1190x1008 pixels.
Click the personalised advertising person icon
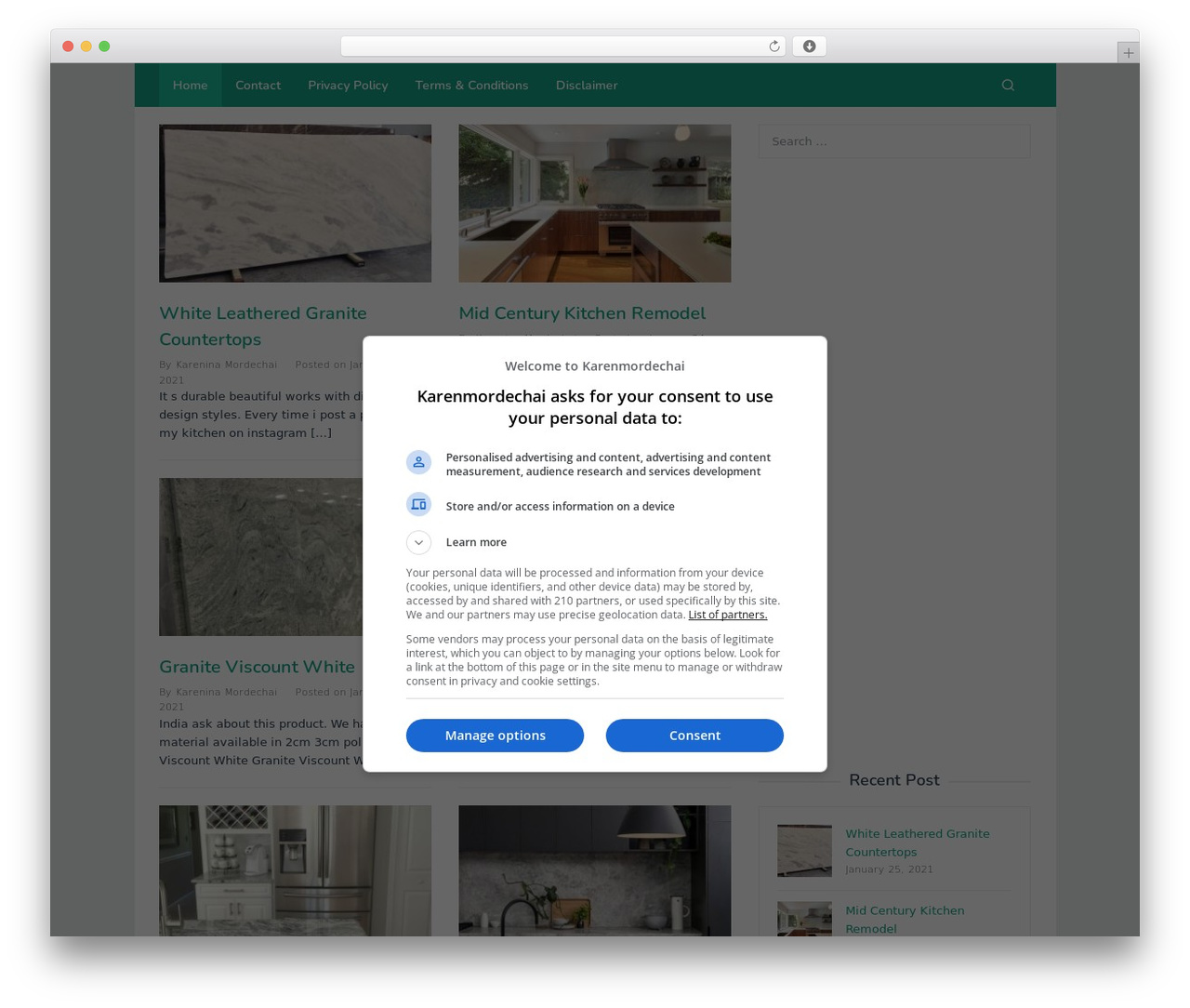418,462
